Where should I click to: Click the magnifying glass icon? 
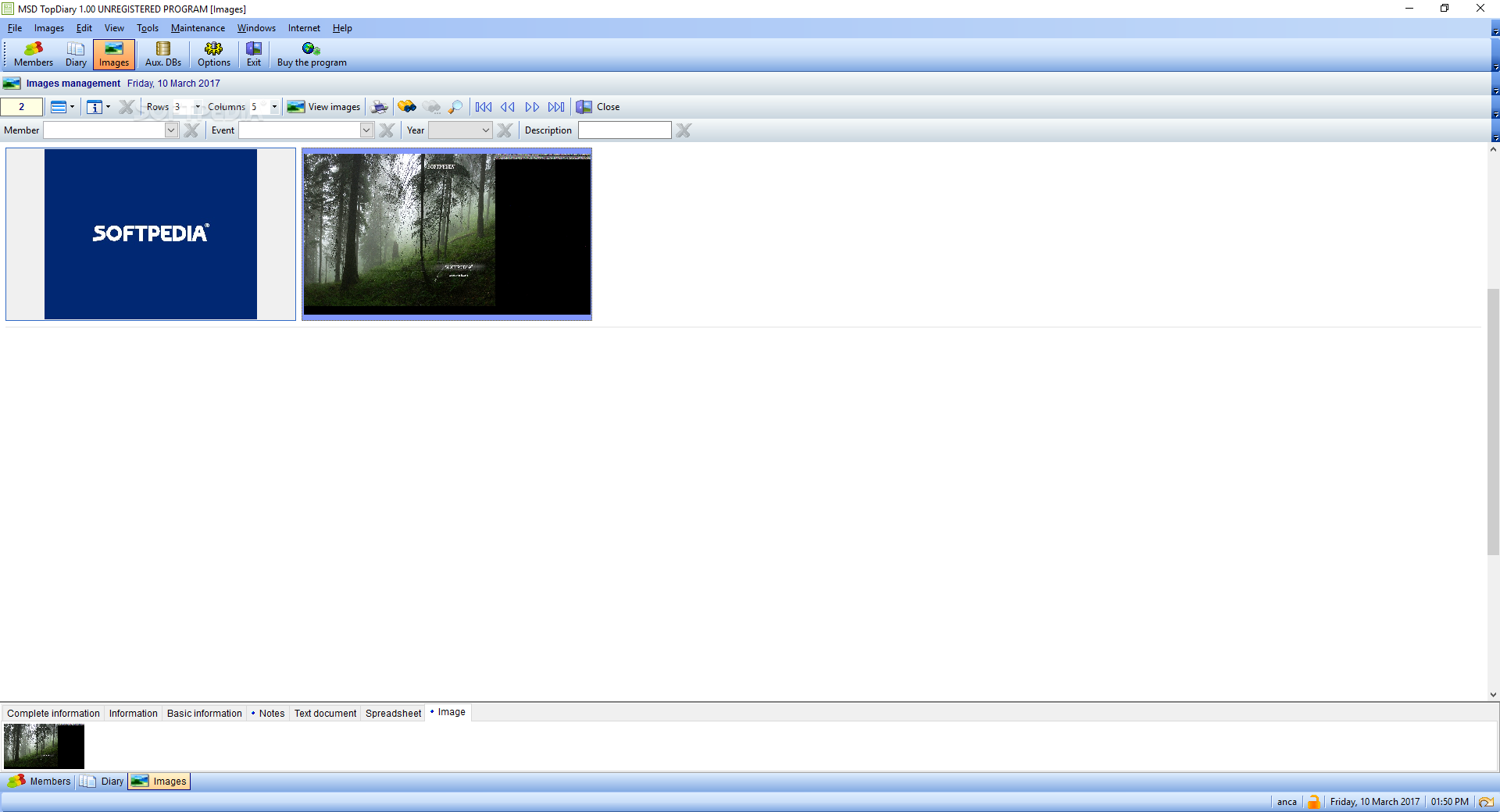point(455,107)
